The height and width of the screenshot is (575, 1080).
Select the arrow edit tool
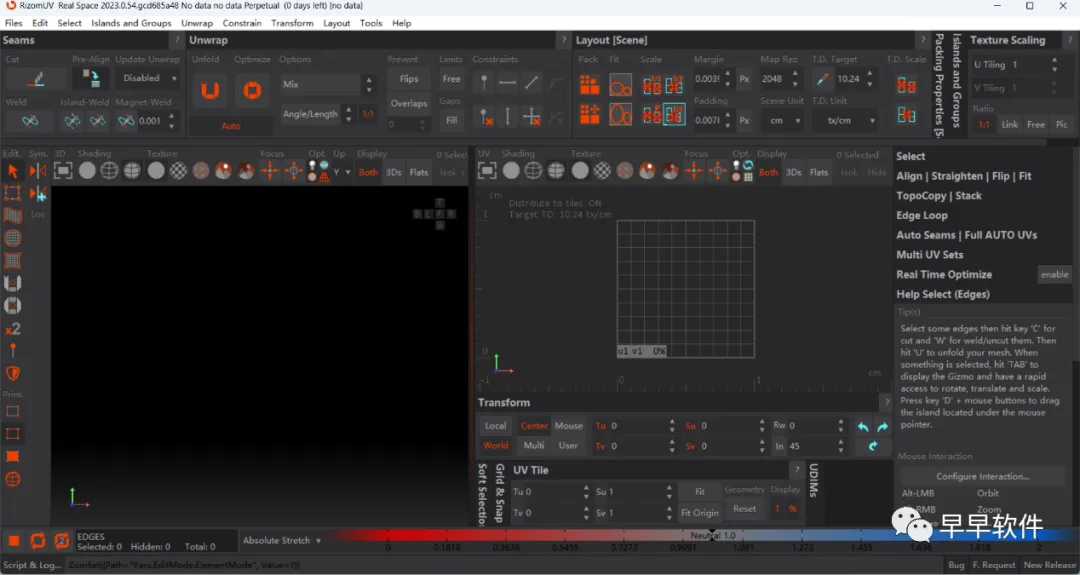(x=12, y=171)
